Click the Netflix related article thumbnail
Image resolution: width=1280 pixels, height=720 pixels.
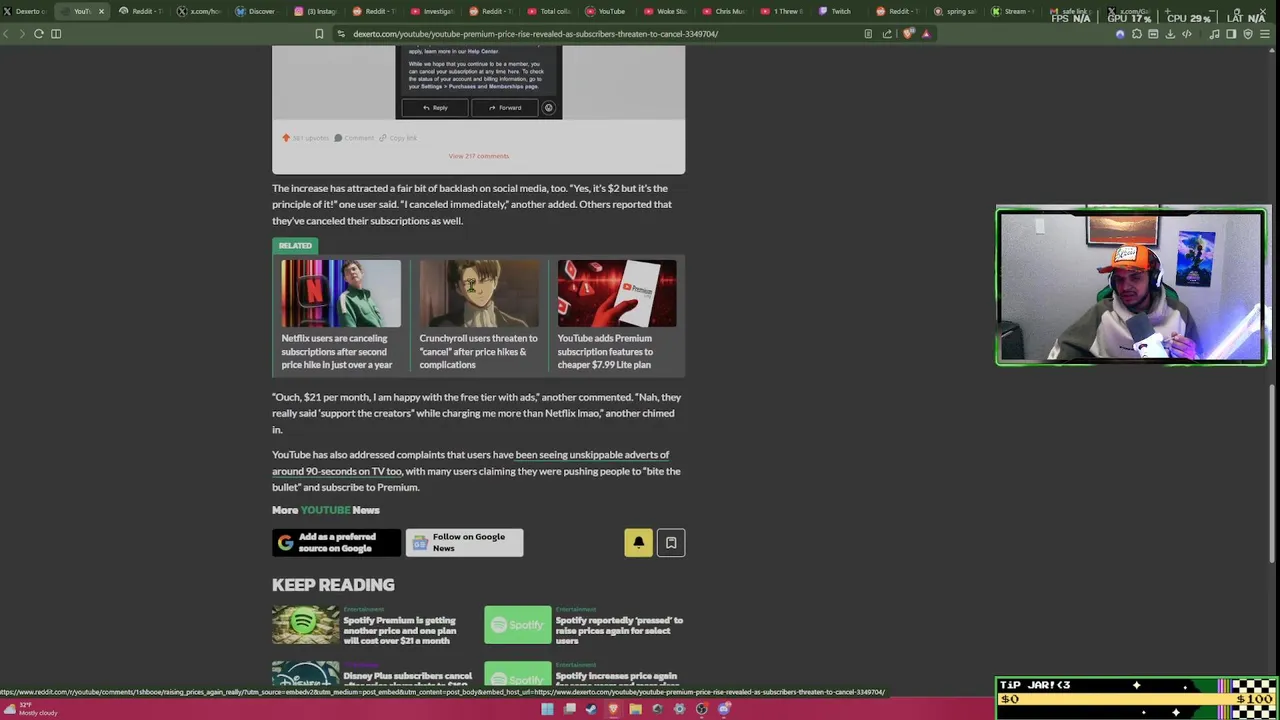(341, 294)
